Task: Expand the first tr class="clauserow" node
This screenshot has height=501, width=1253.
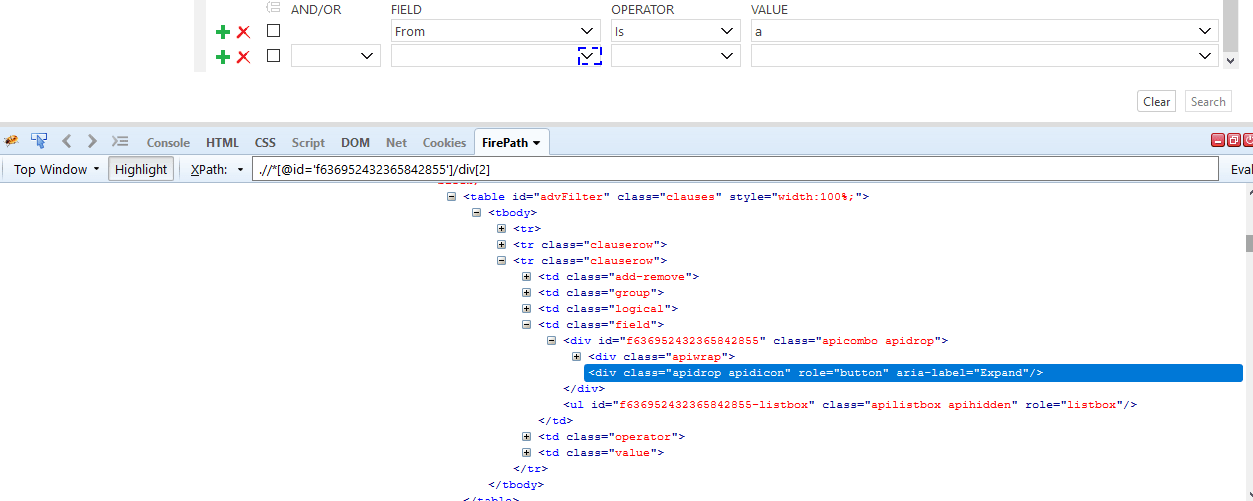Action: pyautogui.click(x=502, y=244)
